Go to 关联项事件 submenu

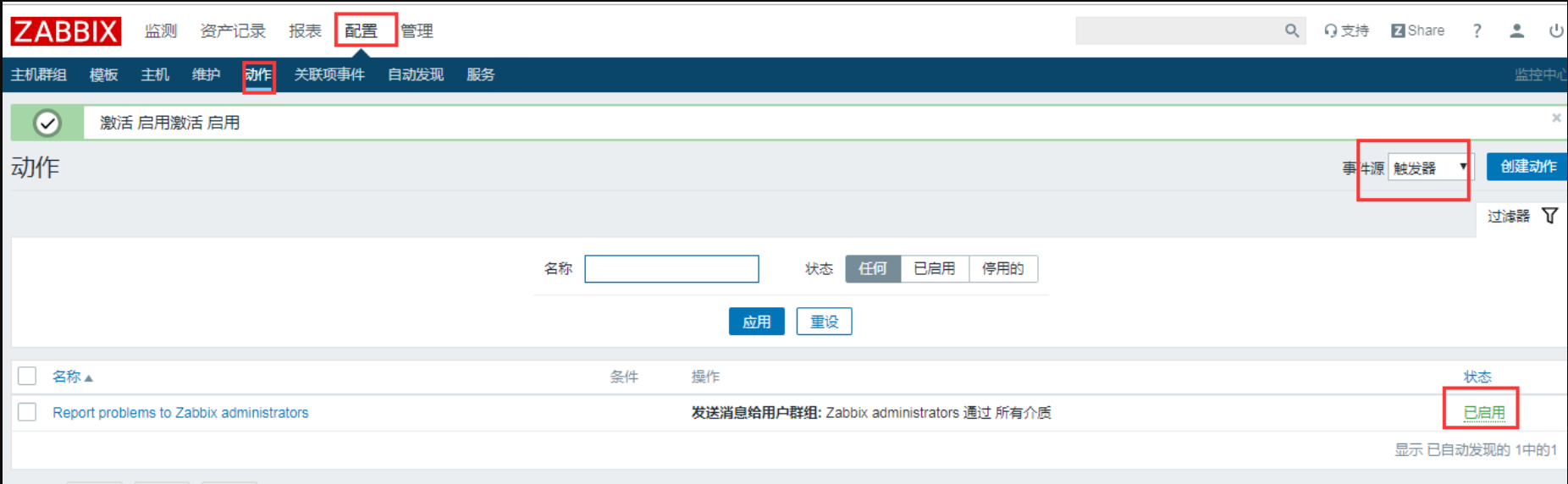329,74
